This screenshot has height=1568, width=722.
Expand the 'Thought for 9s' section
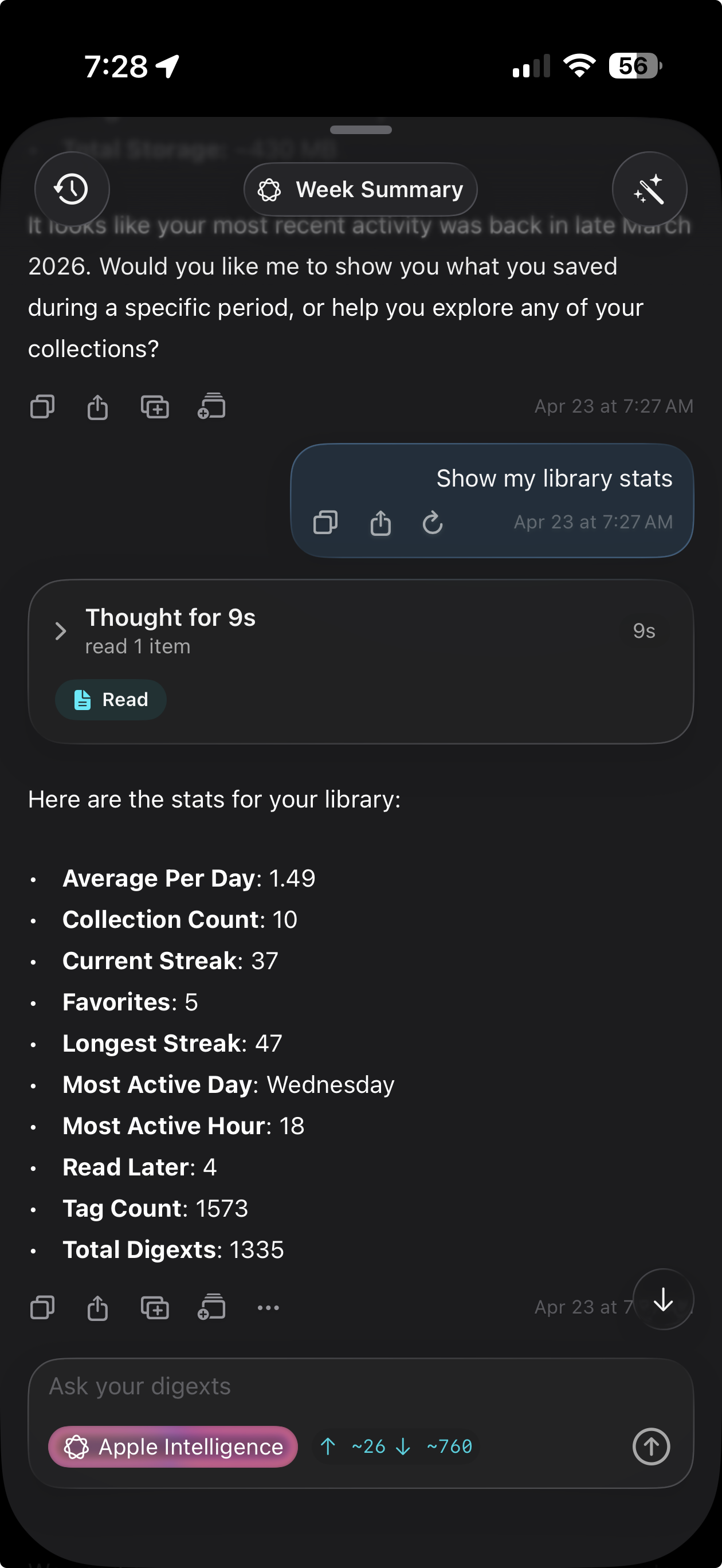(x=60, y=630)
